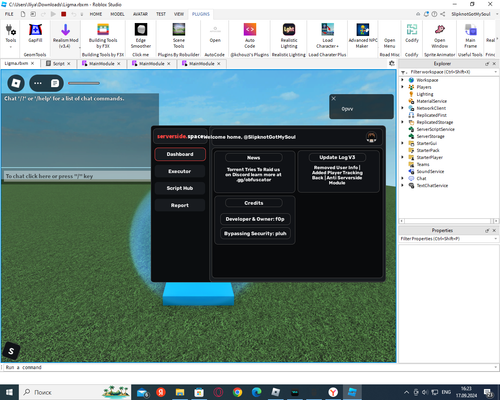Close the Ligma.rbxm document tab
Image resolution: width=500 pixels, height=400 pixels.
coord(32,63)
